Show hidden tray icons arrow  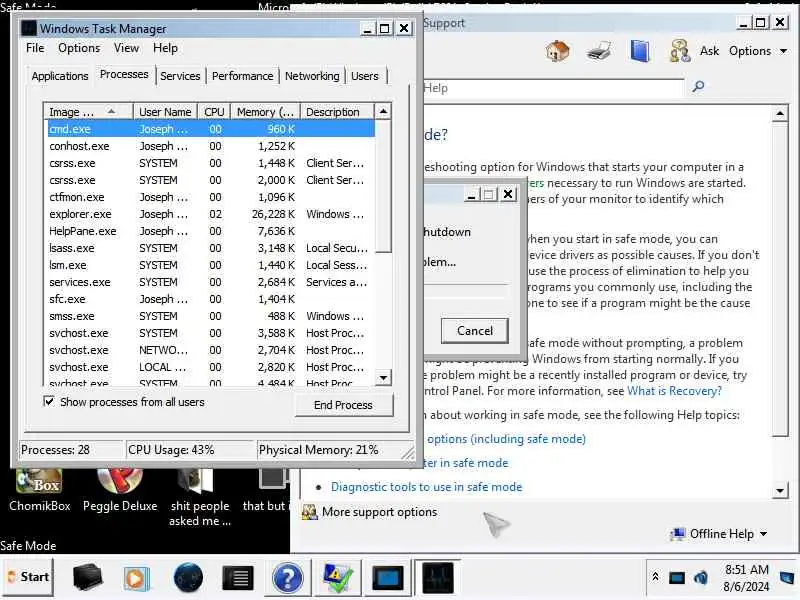coord(655,577)
